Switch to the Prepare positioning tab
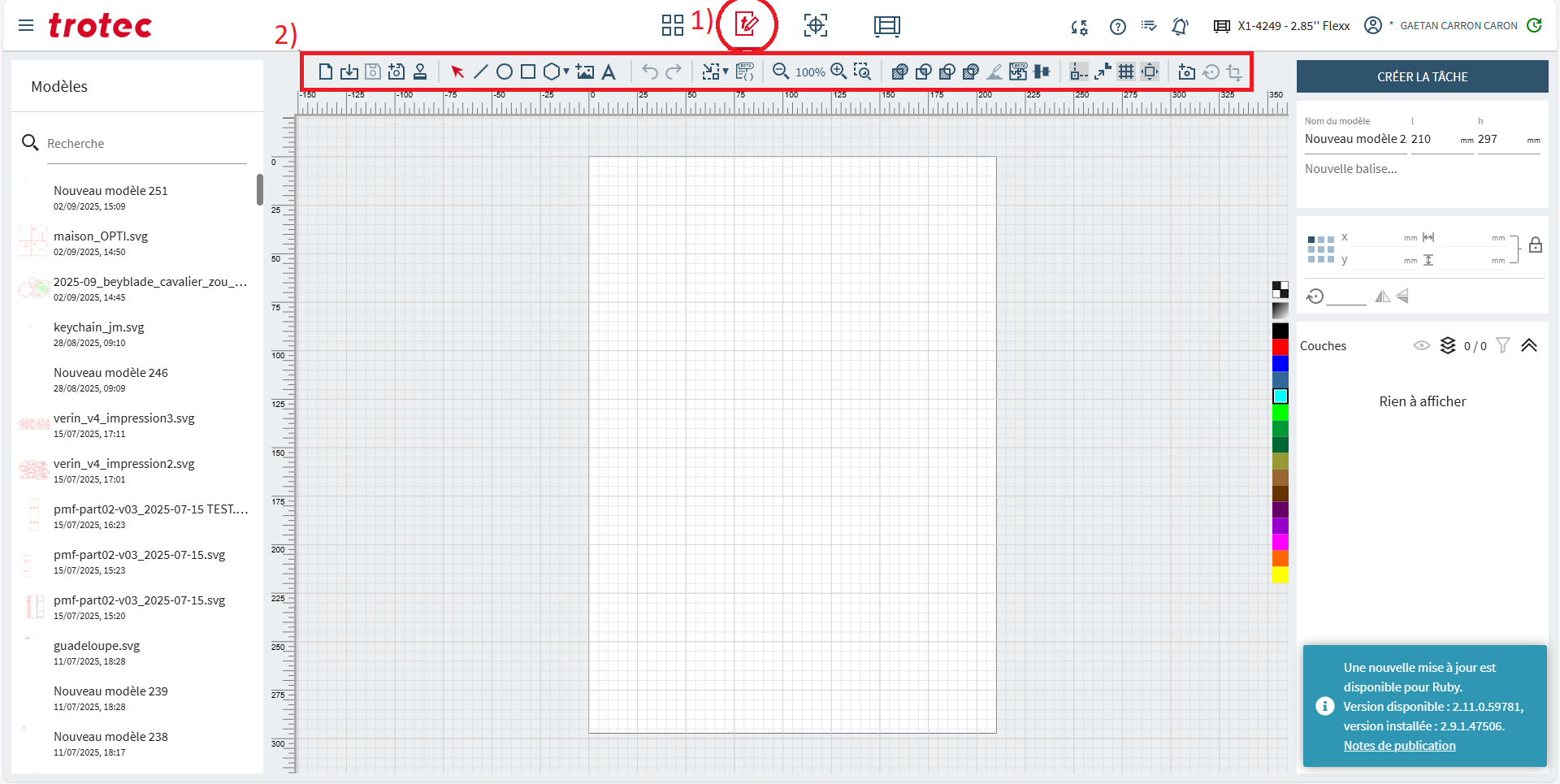 (x=816, y=25)
